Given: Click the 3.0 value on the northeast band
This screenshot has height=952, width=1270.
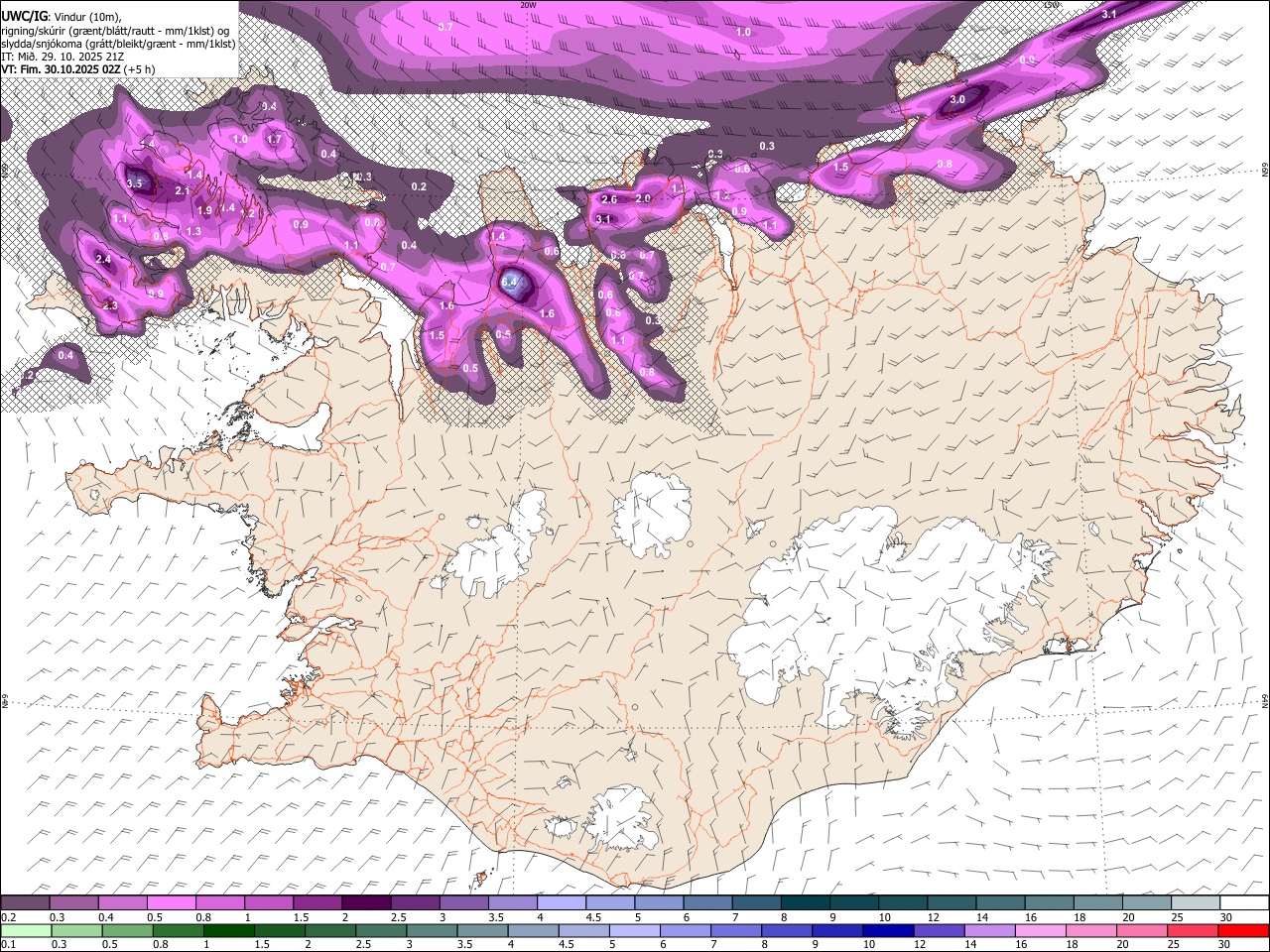Looking at the screenshot, I should coord(957,100).
